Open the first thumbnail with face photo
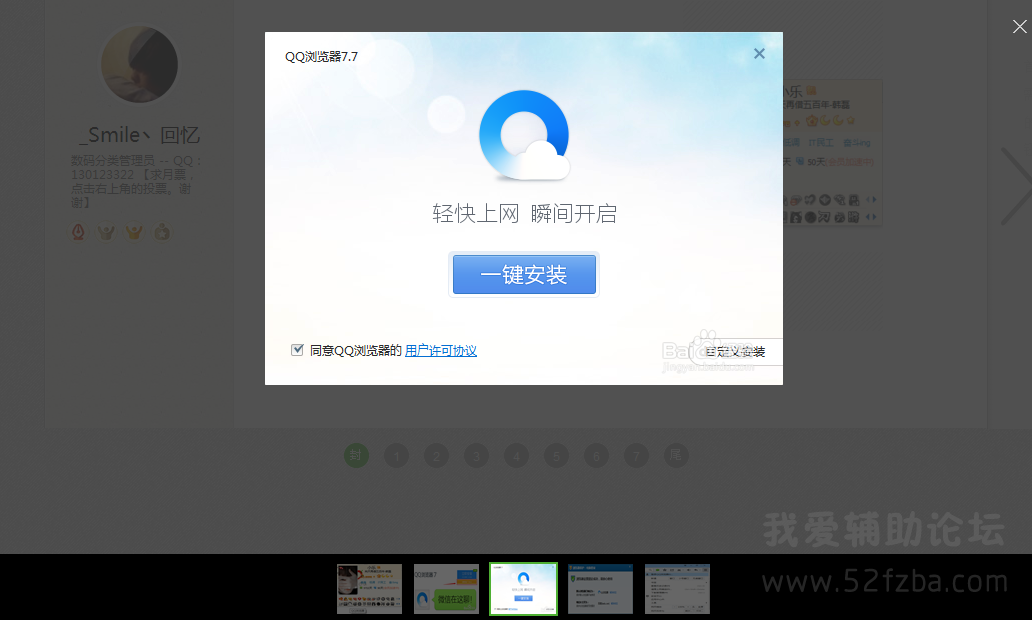The image size is (1032, 620). [369, 589]
